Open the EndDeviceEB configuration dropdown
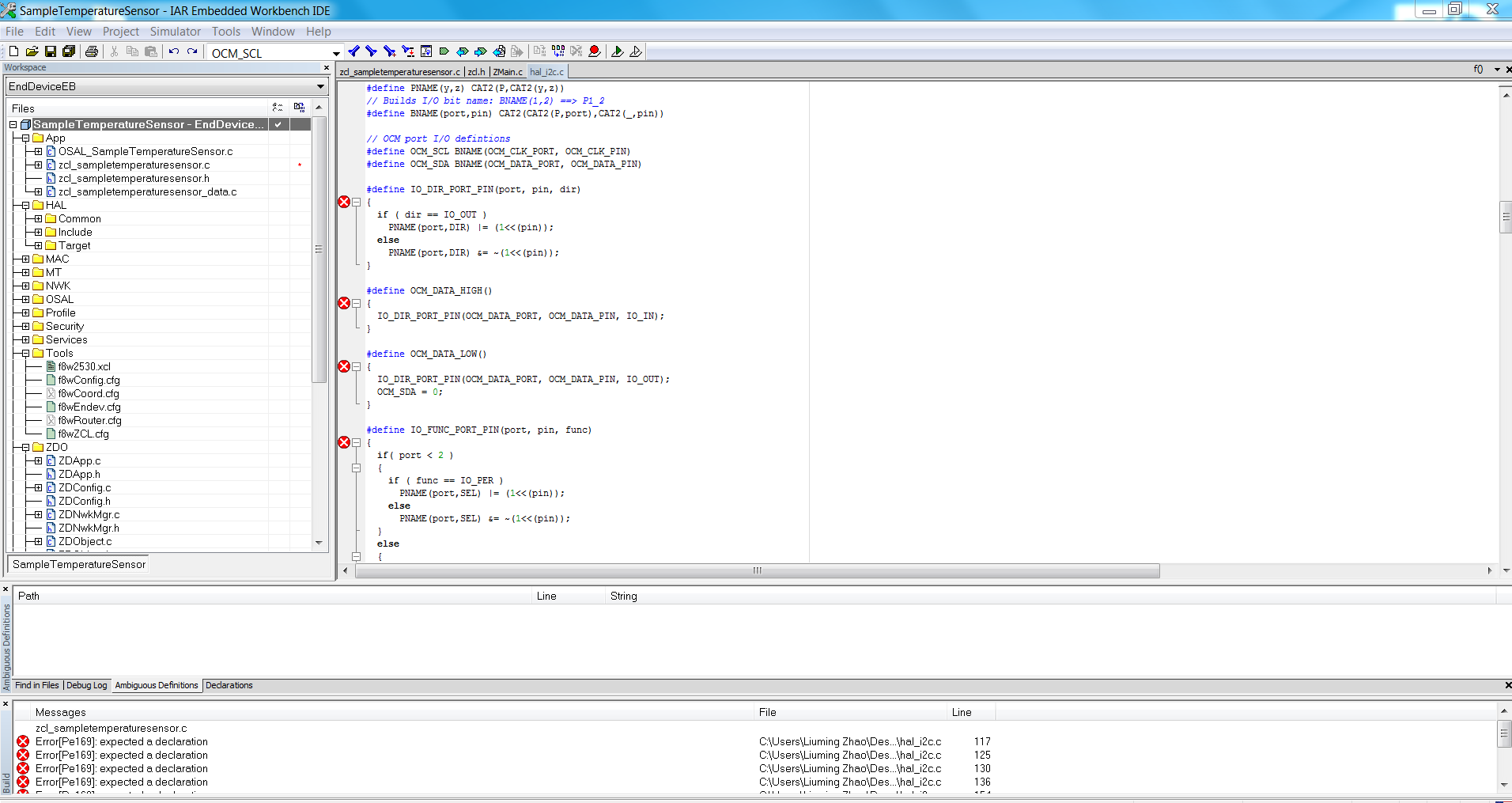This screenshot has height=803, width=1512. click(x=320, y=86)
